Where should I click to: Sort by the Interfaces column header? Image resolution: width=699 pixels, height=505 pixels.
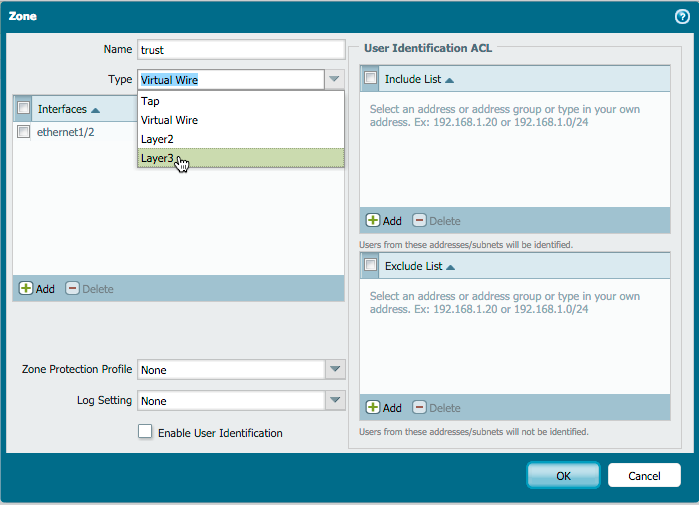pyautogui.click(x=69, y=109)
